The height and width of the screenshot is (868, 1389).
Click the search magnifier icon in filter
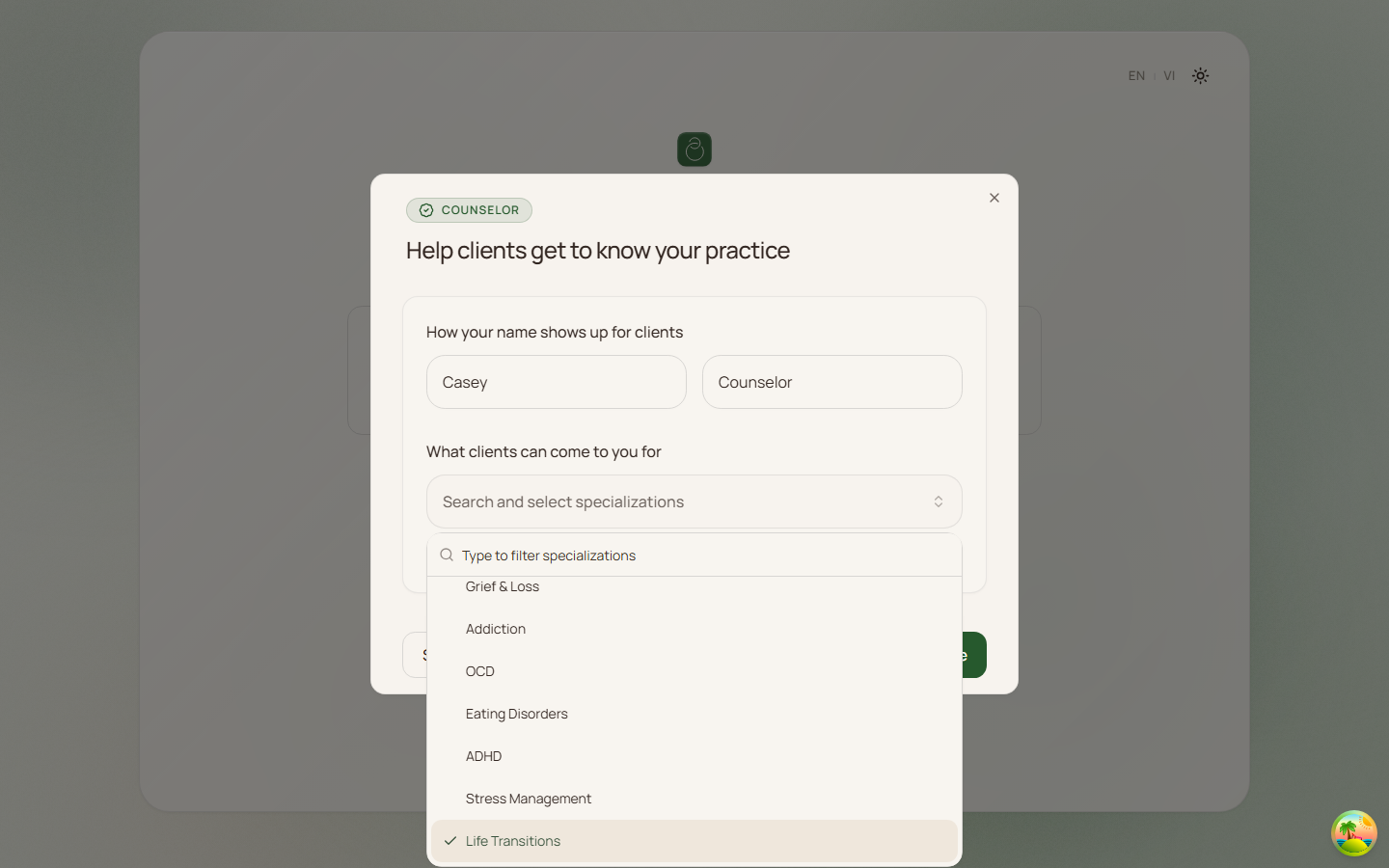447,555
